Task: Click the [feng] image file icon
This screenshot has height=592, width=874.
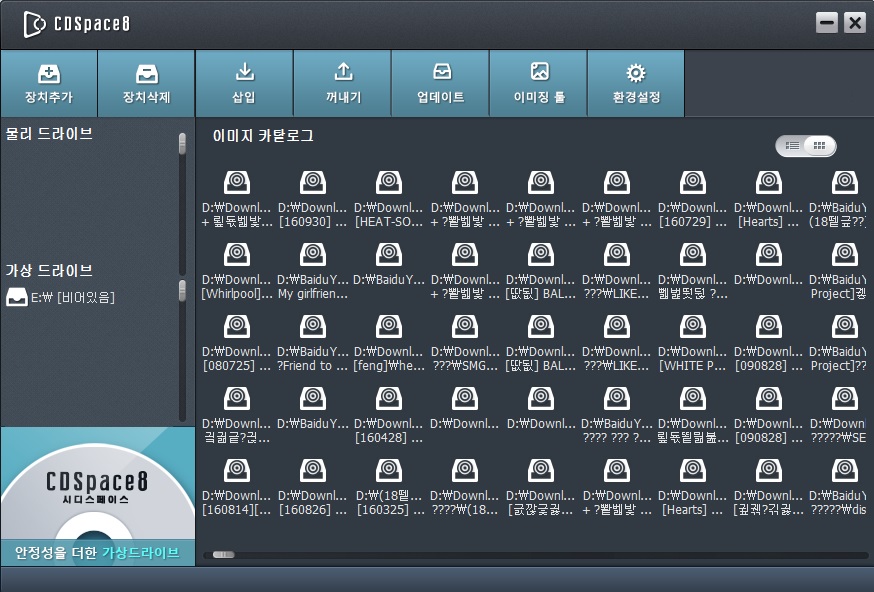Action: tap(389, 327)
